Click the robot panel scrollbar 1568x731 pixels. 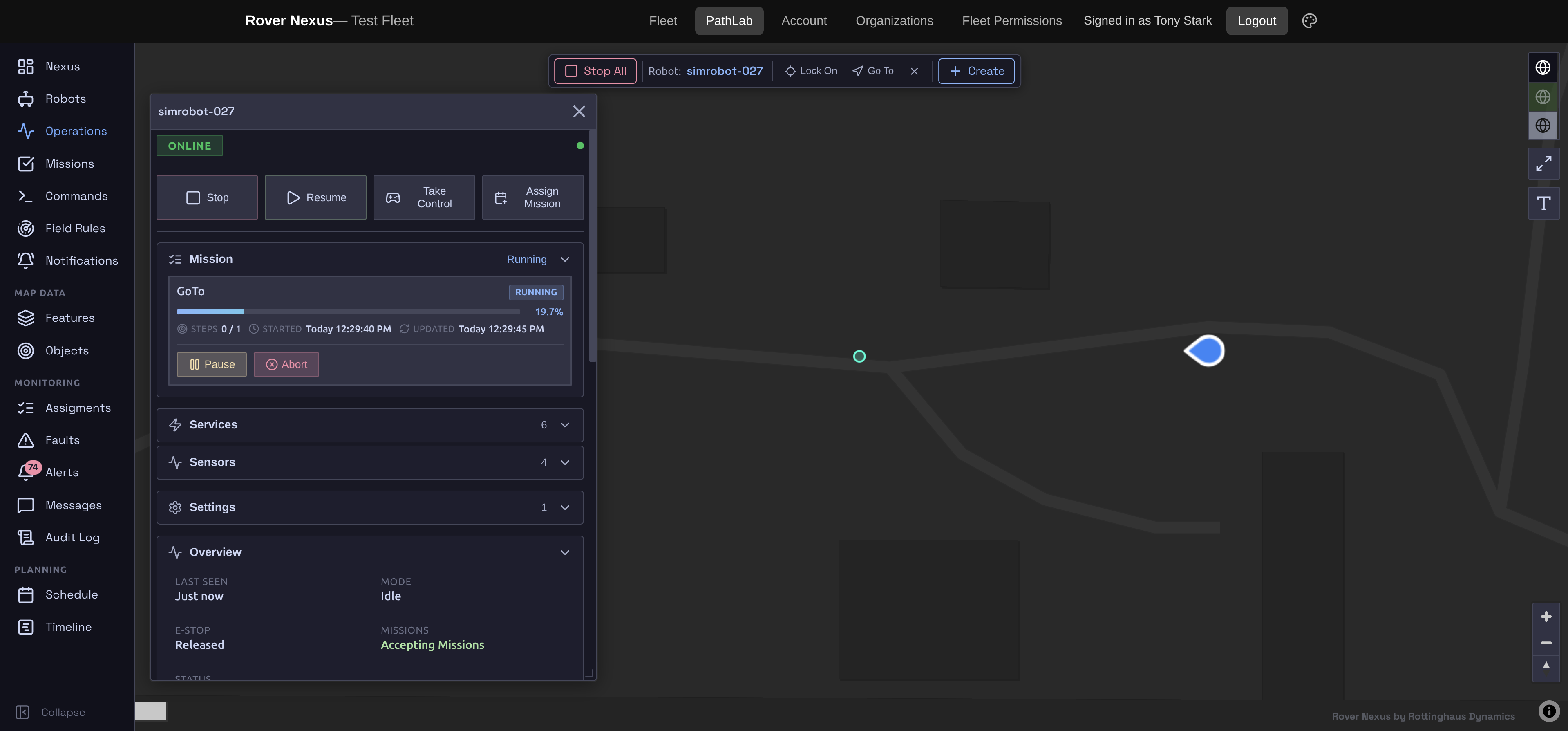tap(592, 246)
